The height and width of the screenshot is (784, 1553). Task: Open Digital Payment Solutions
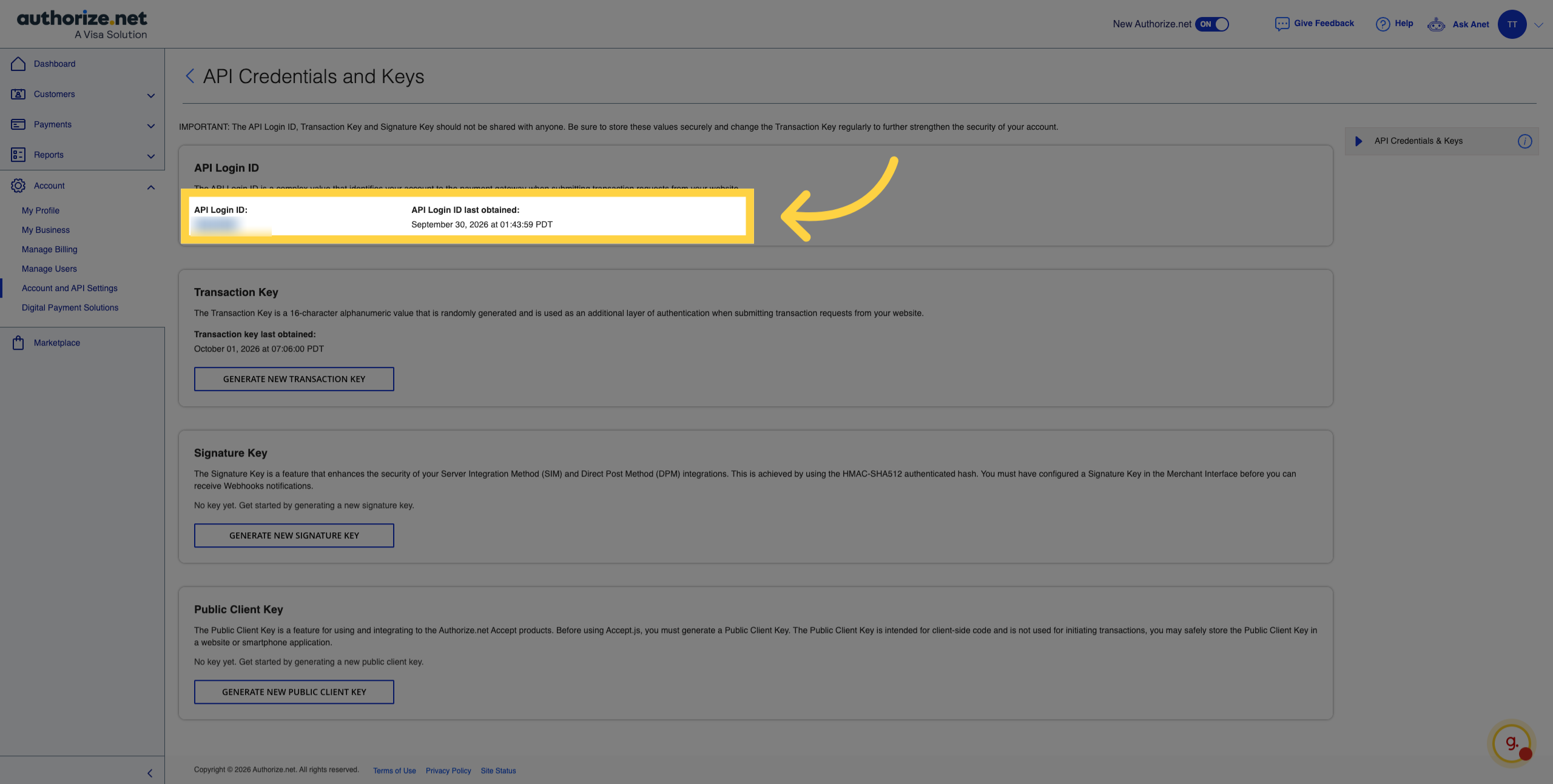[70, 307]
